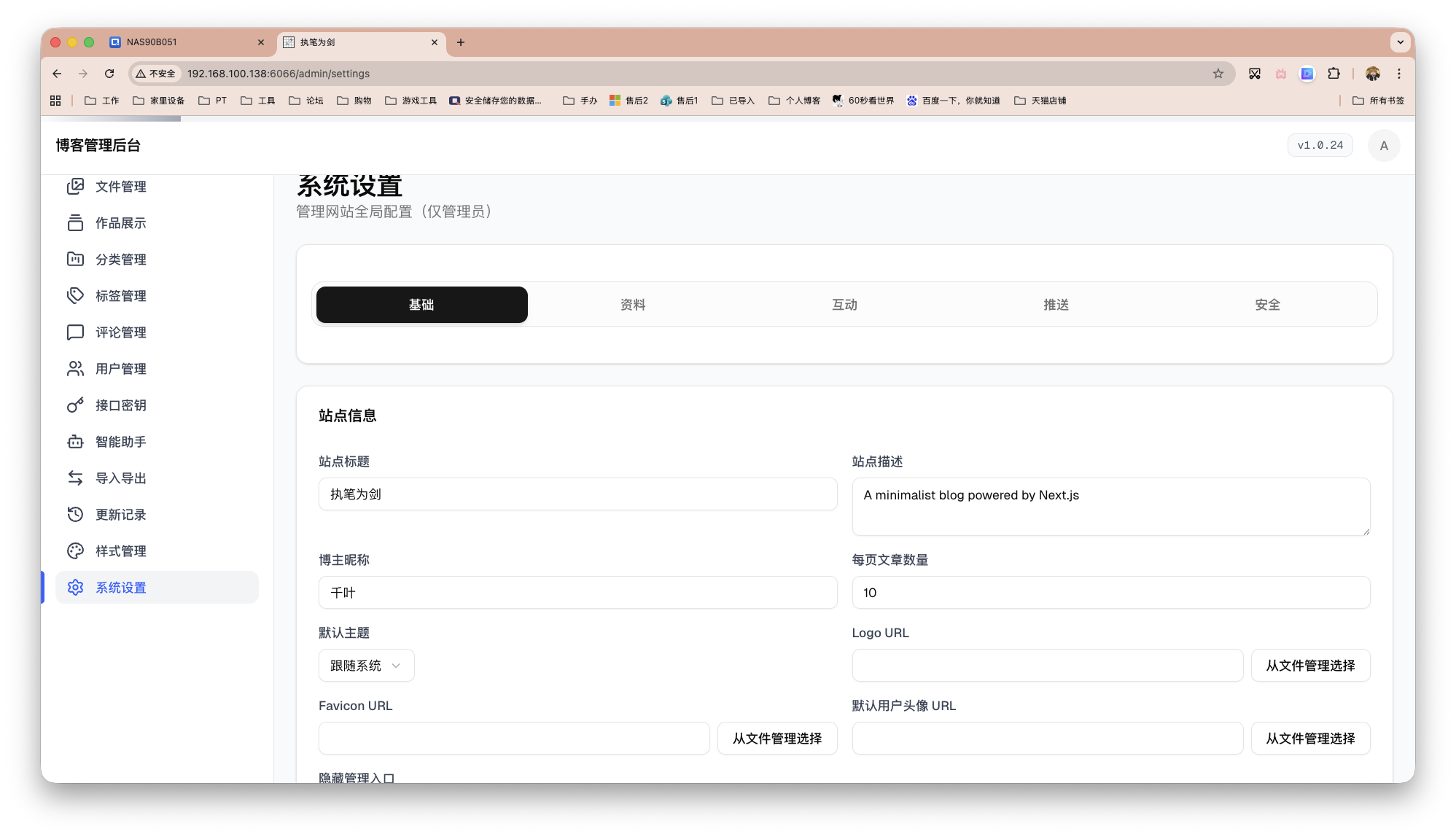
Task: Click inside the 站点标题 input field
Action: 577,494
